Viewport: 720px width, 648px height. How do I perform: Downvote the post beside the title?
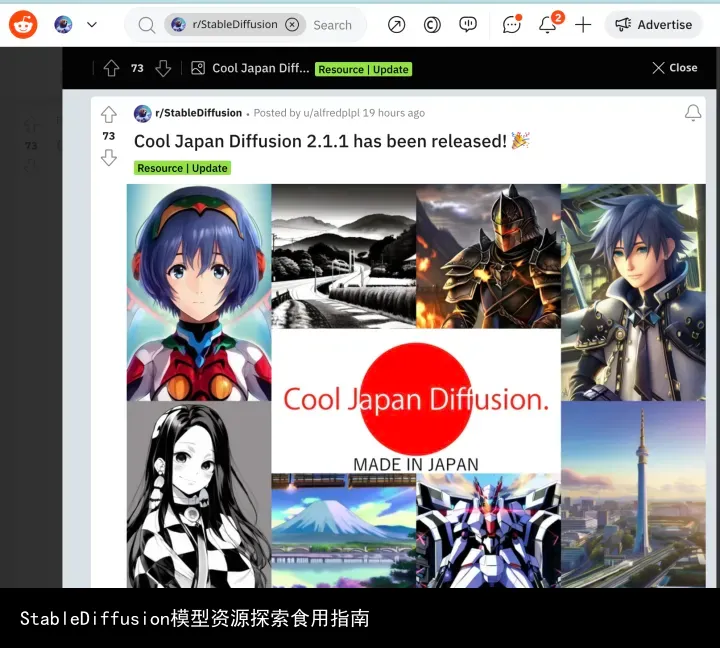[x=109, y=158]
